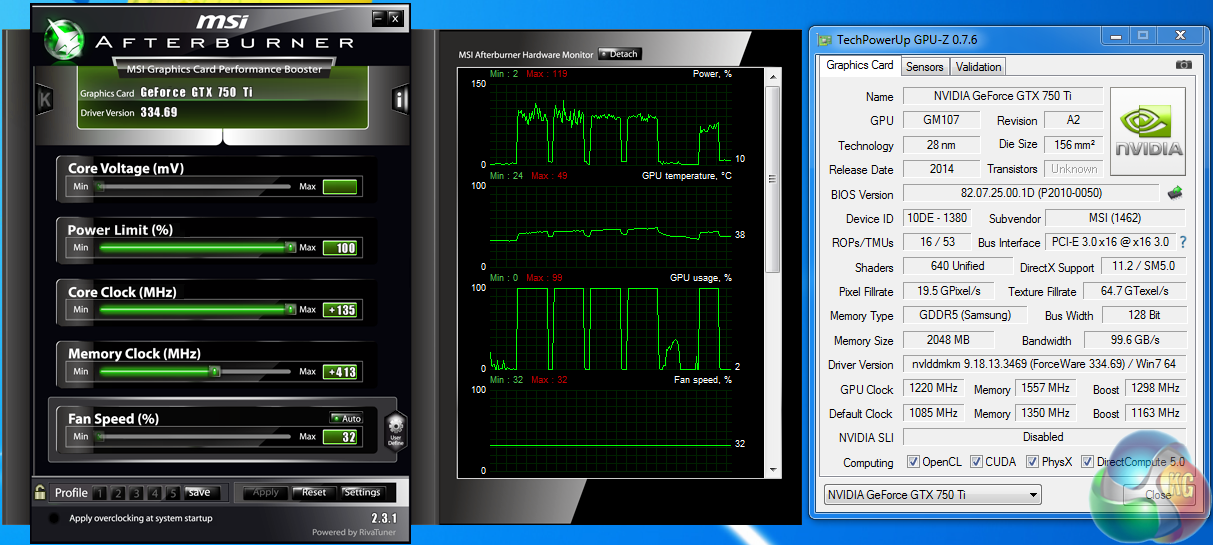Click the GPU temperature graph
Image resolution: width=1213 pixels, height=545 pixels.
point(610,225)
